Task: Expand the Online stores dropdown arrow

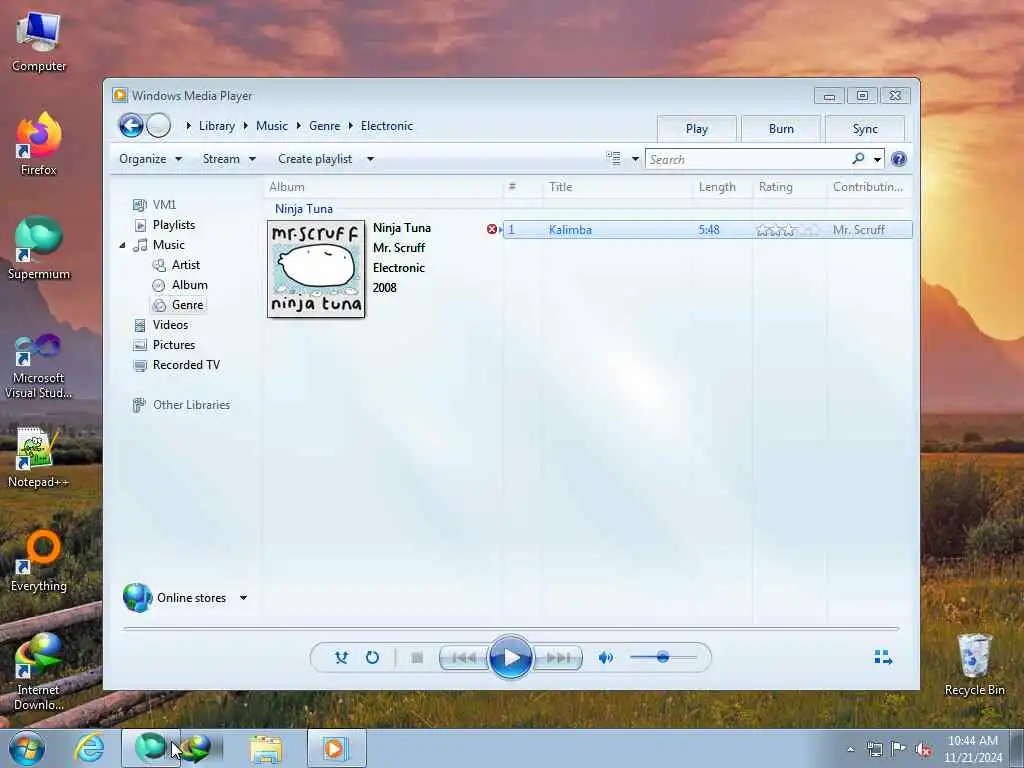Action: [x=243, y=598]
